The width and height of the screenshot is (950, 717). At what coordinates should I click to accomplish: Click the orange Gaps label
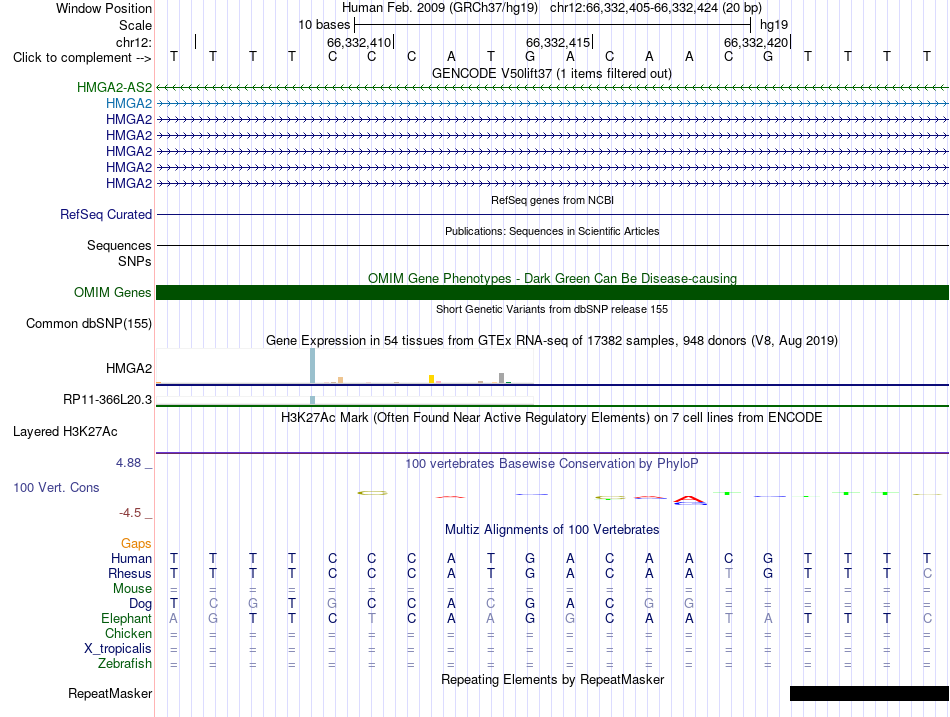tap(136, 544)
